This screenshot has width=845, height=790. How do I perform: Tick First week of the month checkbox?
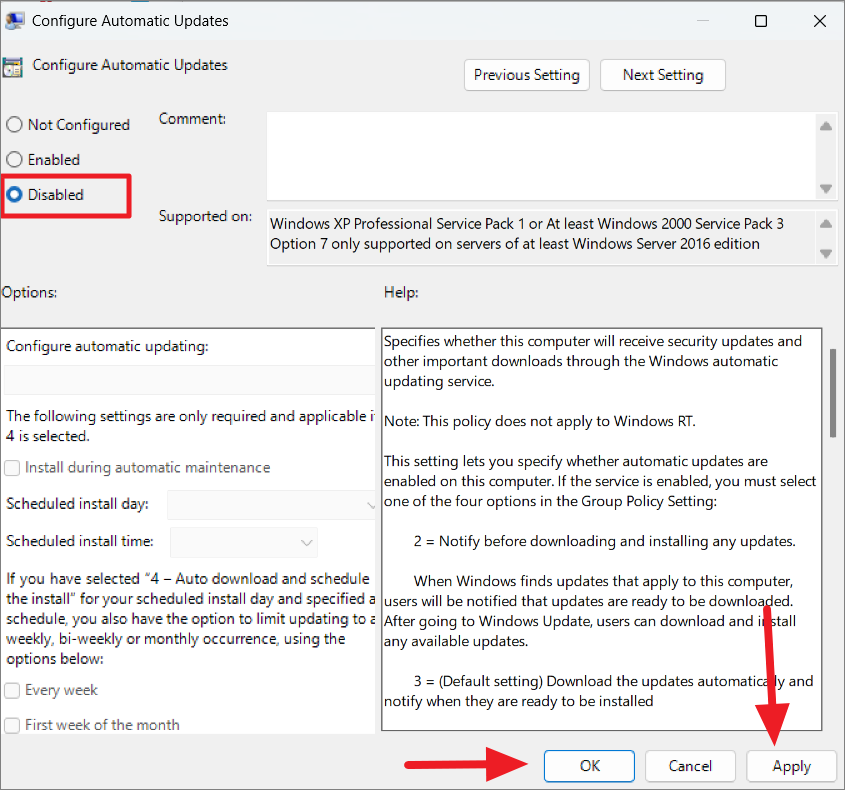pos(12,725)
